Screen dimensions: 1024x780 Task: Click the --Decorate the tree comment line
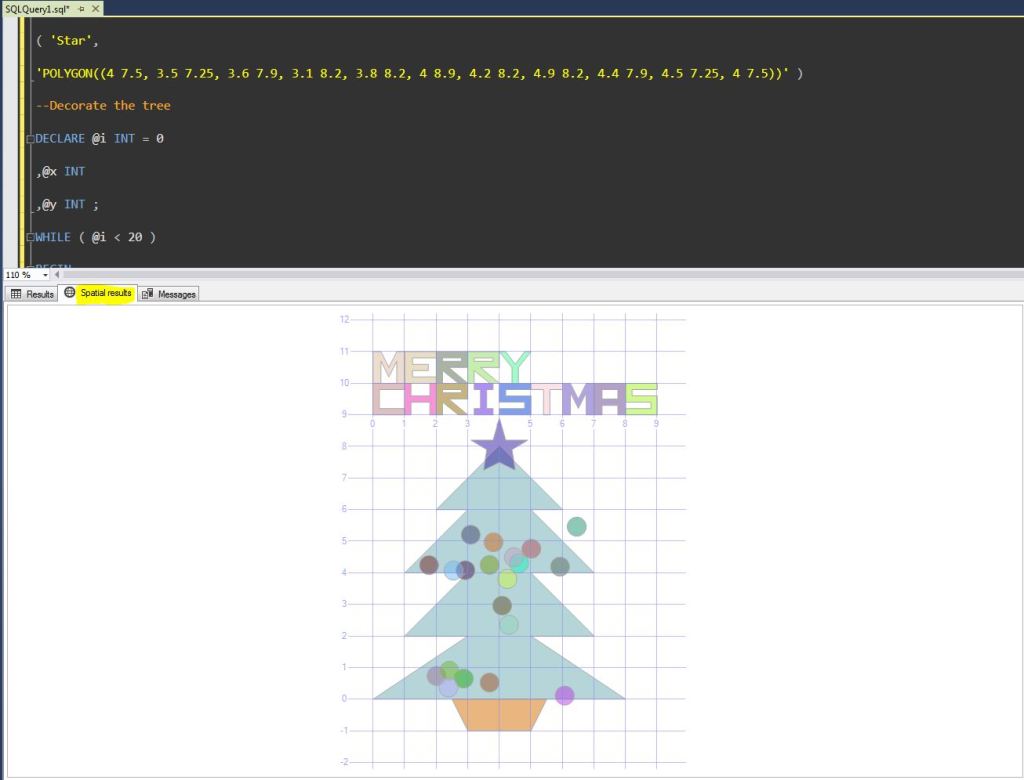pyautogui.click(x=103, y=106)
